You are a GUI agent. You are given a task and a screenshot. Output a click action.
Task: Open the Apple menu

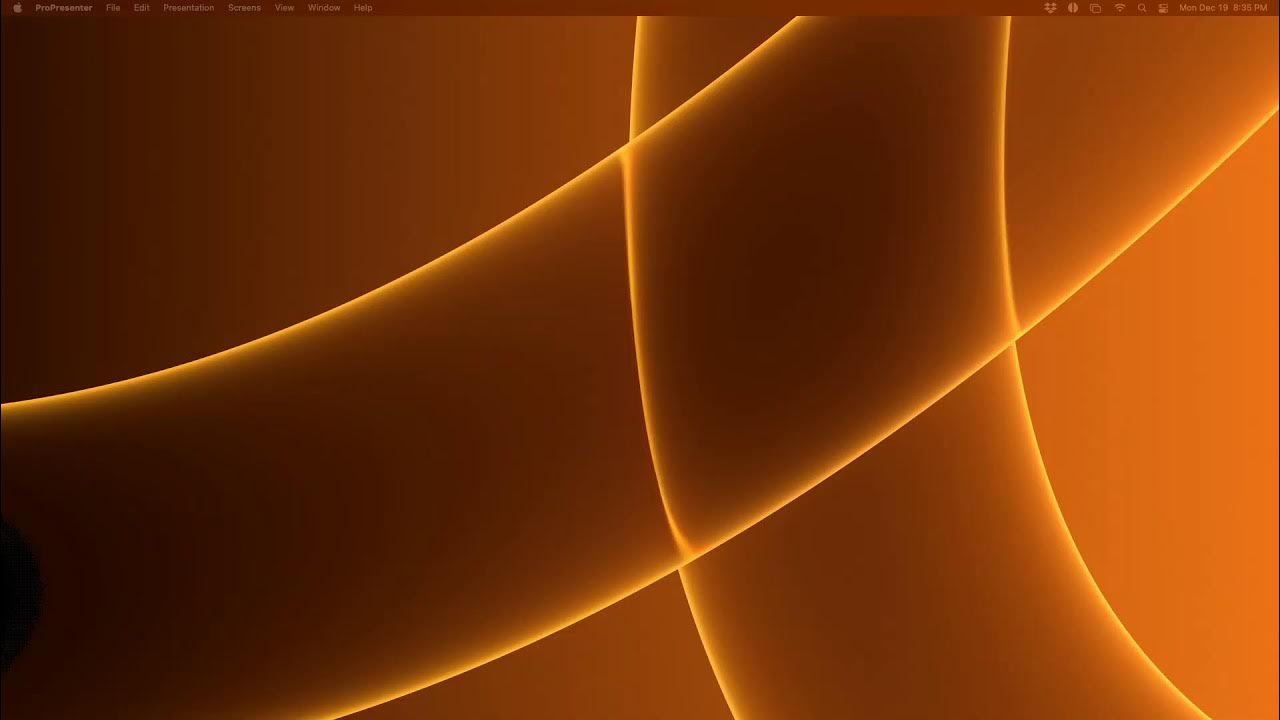(17, 7)
